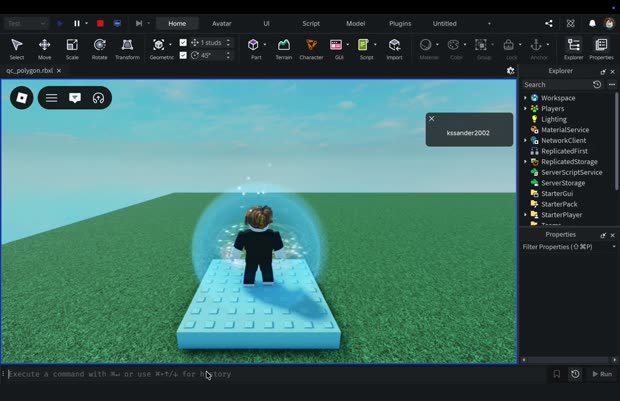Screen dimensions: 620x401
Task: Expand the Workspace tree node
Action: [x=525, y=98]
